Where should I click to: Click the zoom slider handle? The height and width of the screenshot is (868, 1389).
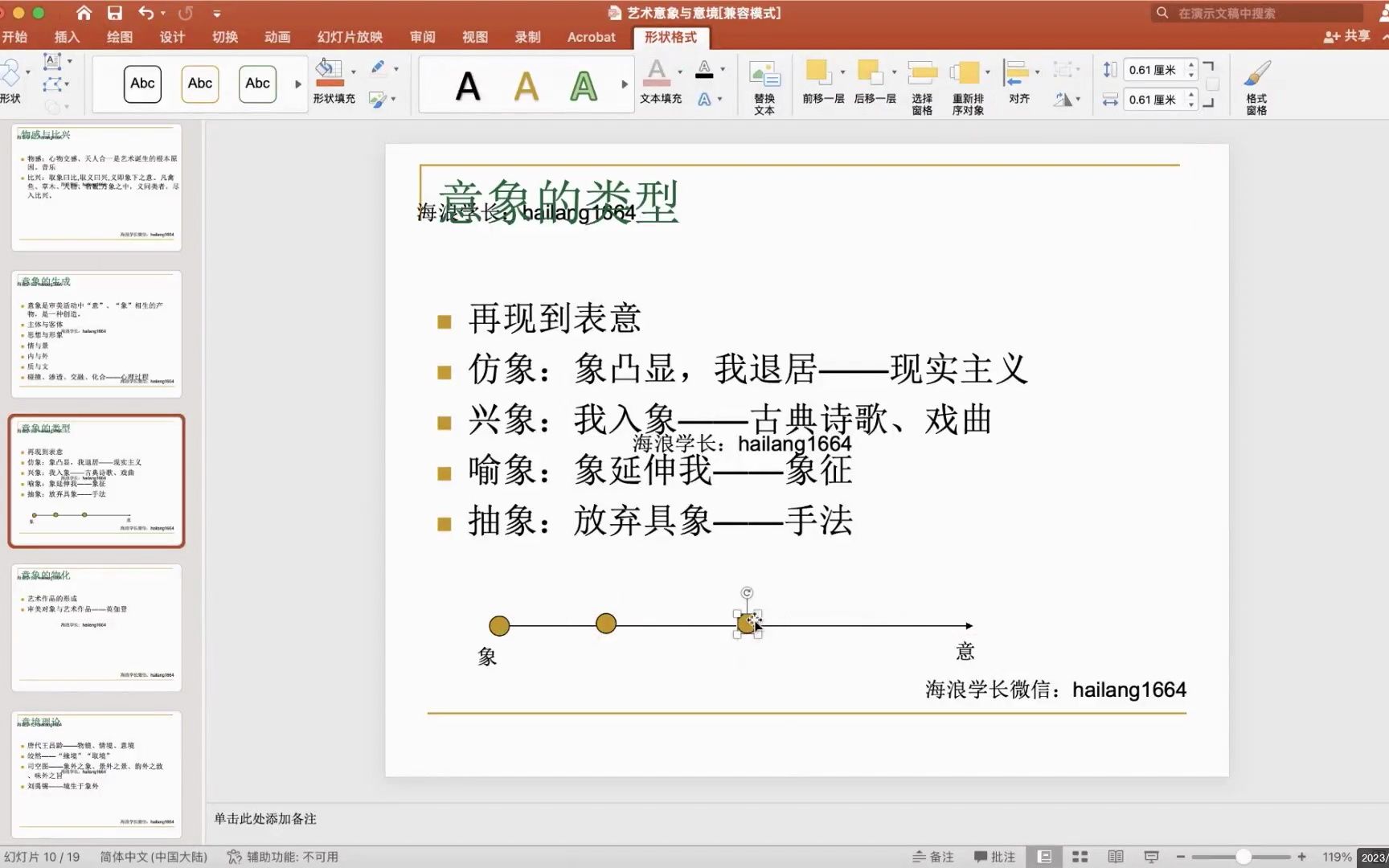[1243, 857]
